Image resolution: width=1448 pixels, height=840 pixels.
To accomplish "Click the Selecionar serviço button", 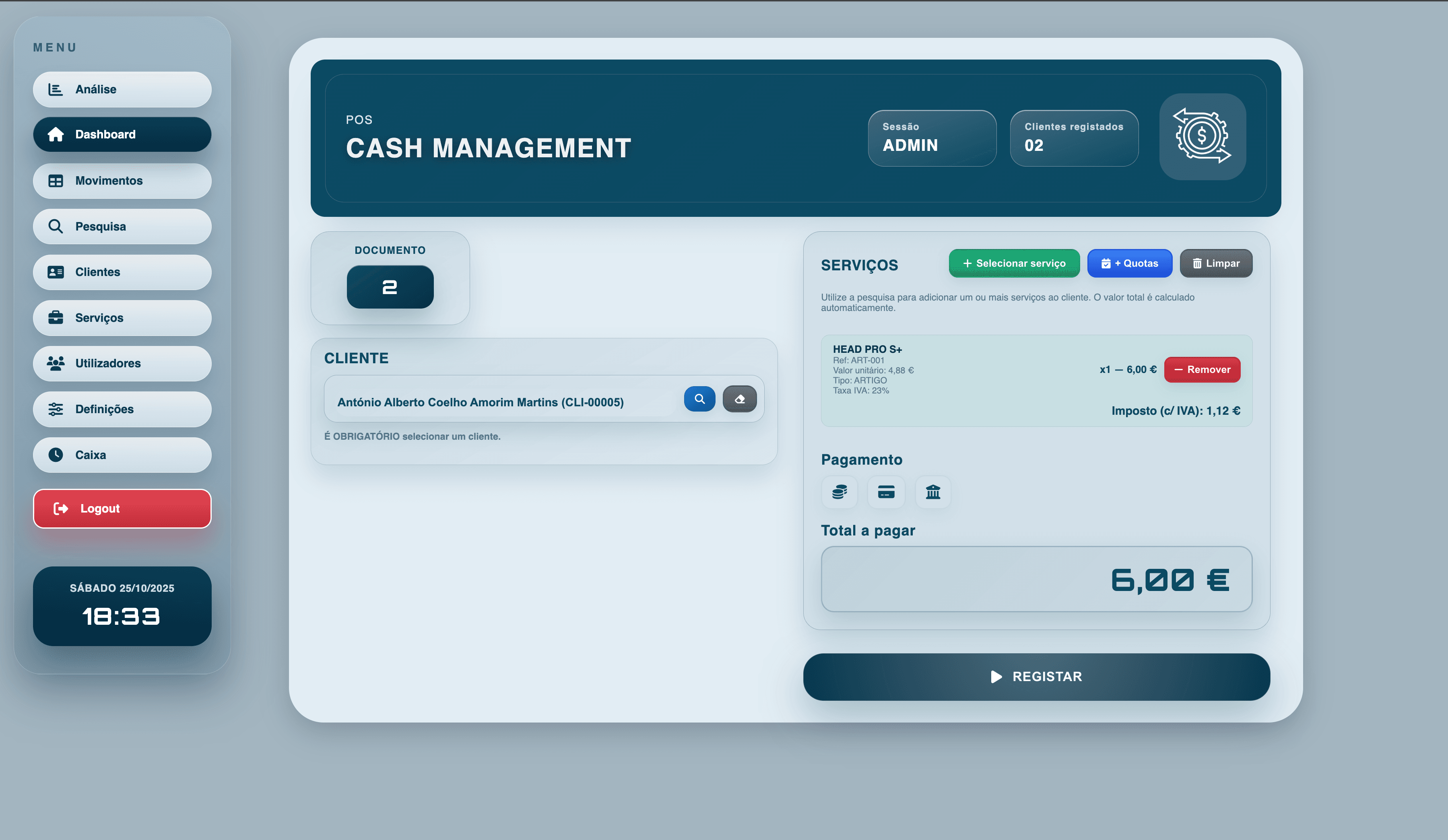I will coord(1014,263).
